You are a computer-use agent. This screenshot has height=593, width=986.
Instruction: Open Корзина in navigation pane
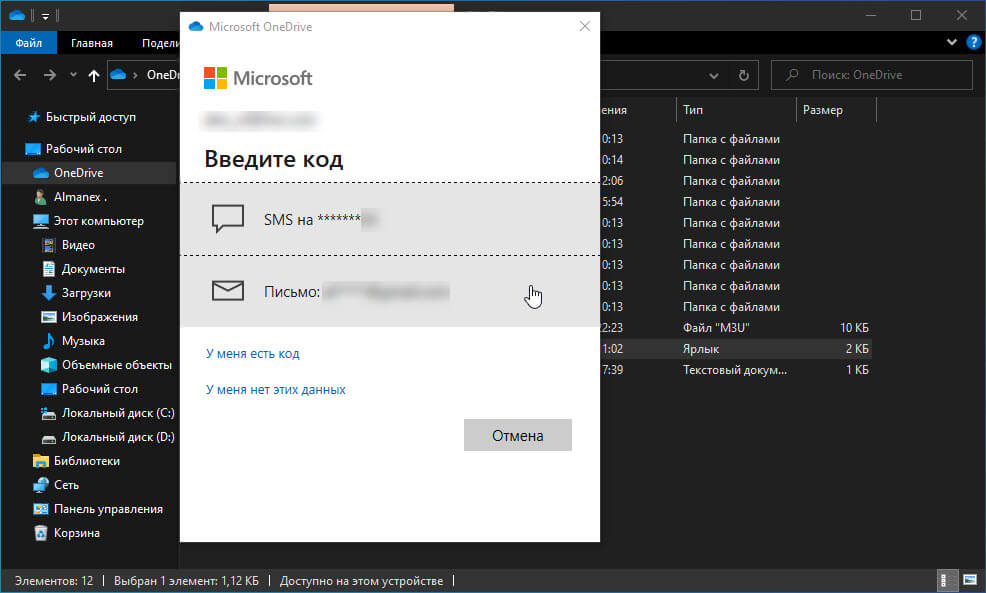coord(77,533)
